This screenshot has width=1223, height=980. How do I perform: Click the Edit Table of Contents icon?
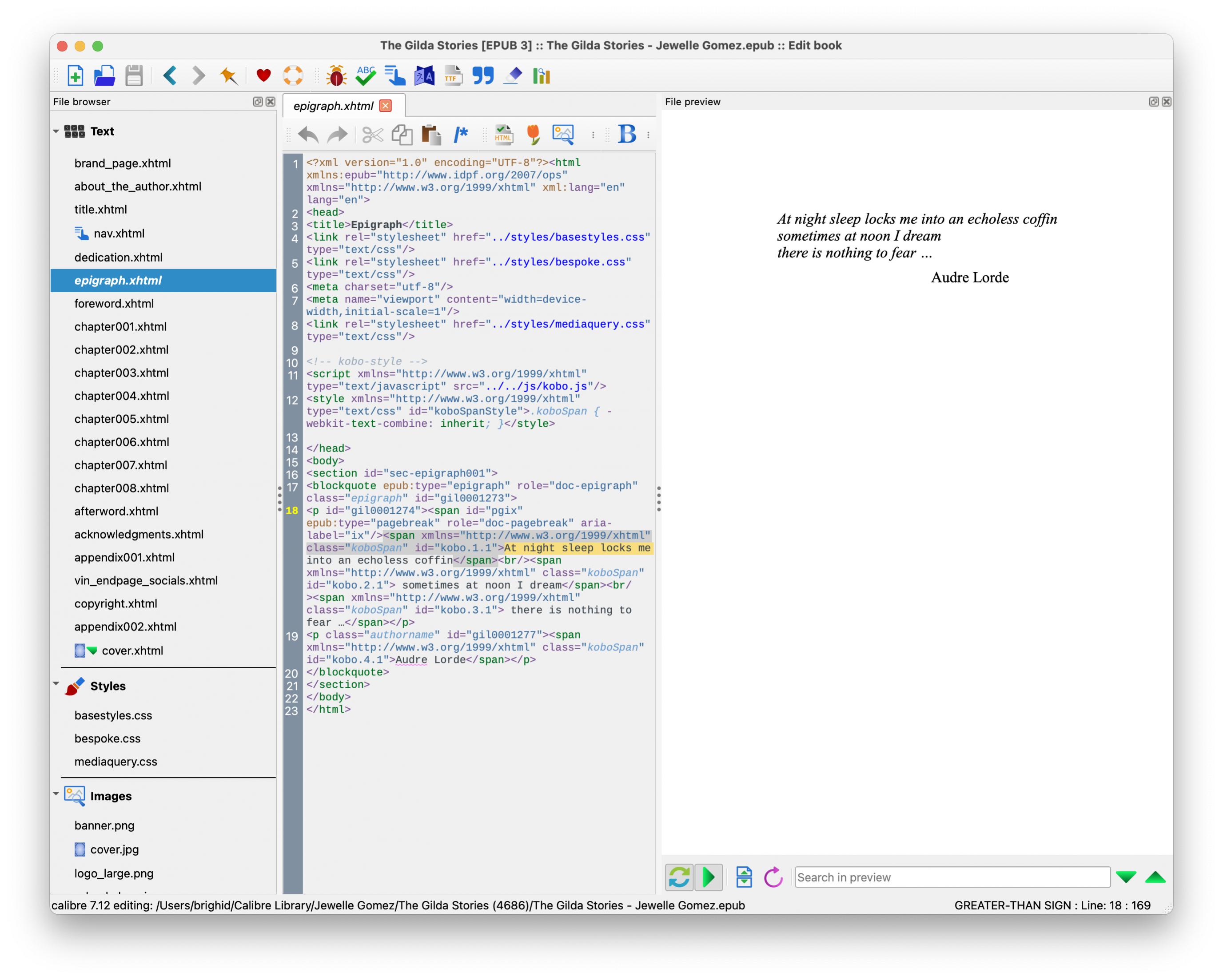(395, 75)
